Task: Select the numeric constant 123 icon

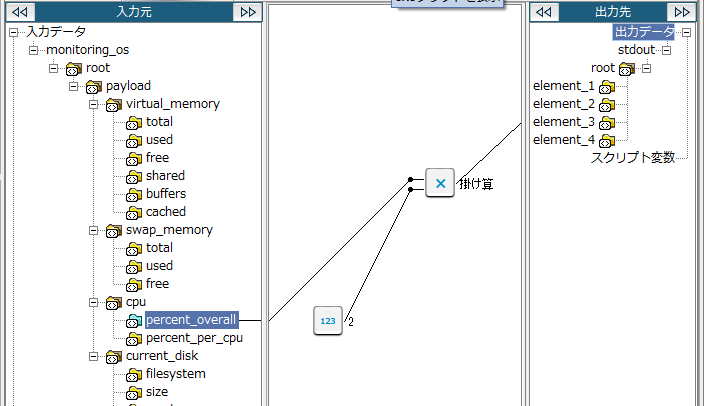Action: 328,320
